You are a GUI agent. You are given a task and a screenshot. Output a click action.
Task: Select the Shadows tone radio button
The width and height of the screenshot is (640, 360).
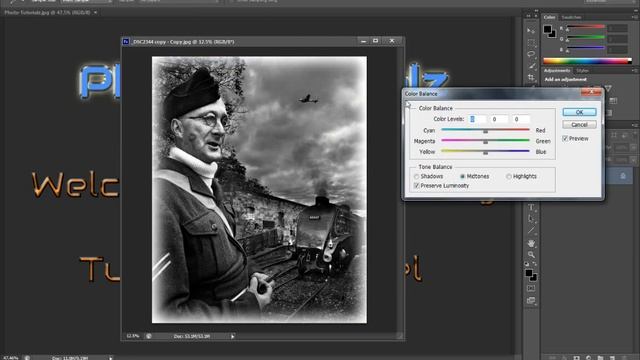[416, 177]
